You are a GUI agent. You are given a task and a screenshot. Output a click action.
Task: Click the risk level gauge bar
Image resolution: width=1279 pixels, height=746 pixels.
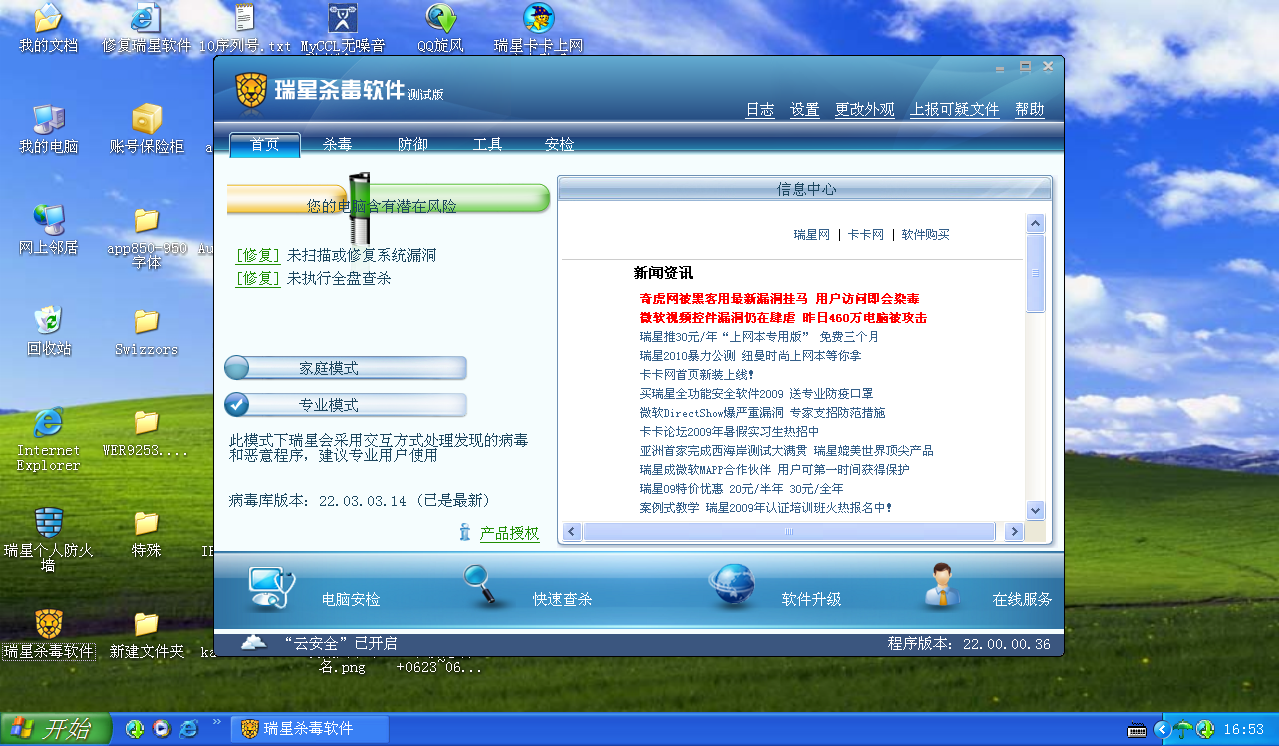[389, 198]
